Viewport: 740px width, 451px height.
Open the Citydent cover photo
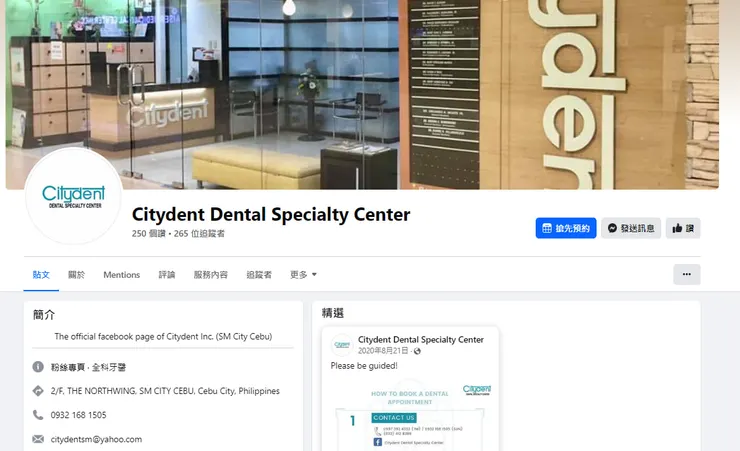362,94
